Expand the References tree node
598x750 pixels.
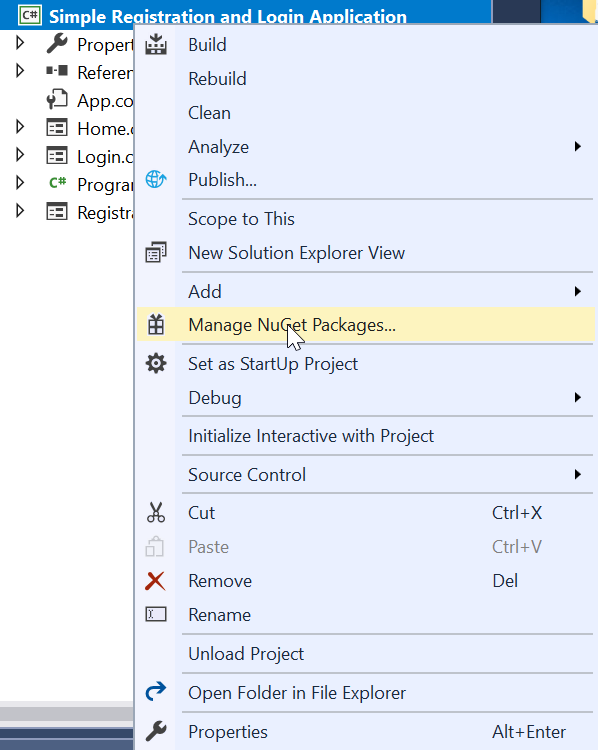20,71
